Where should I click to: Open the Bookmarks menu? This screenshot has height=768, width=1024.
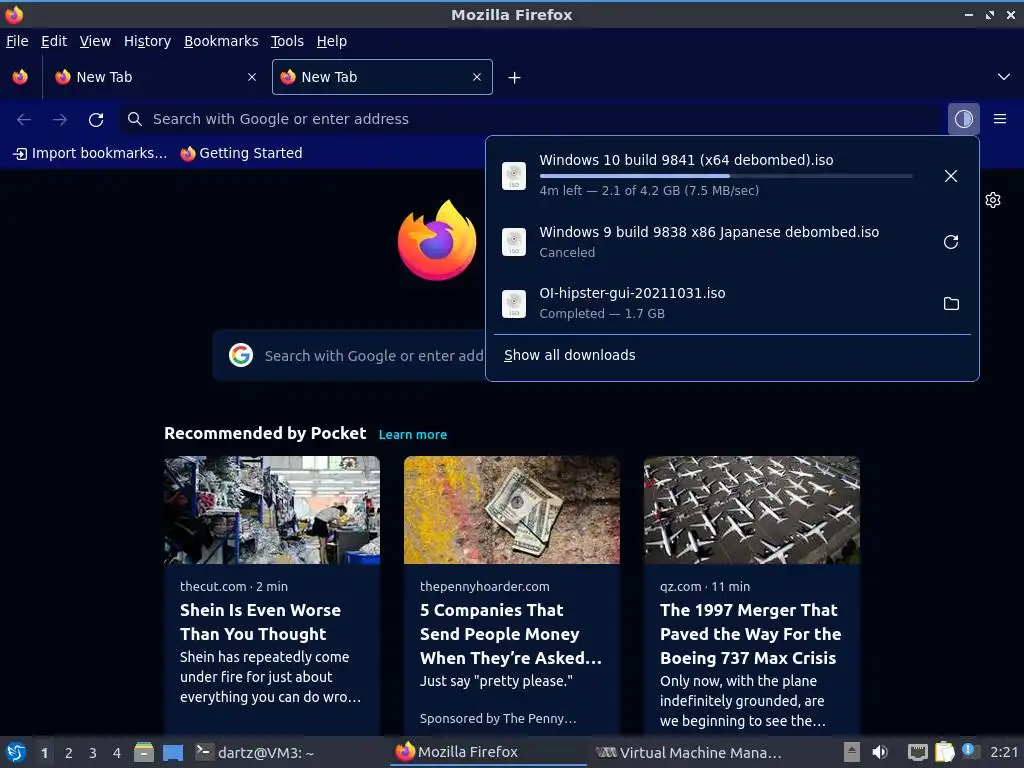point(221,41)
